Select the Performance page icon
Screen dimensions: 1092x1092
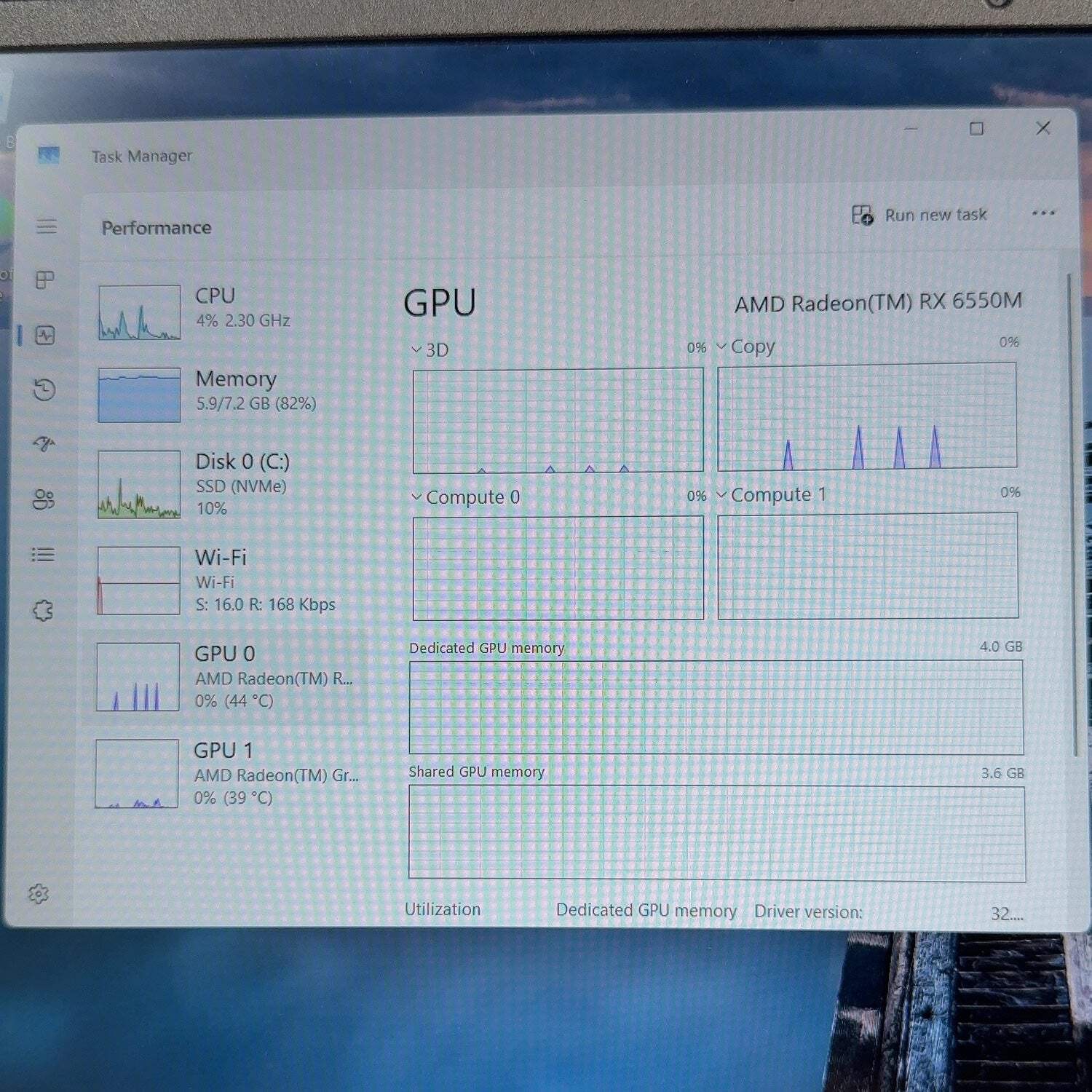click(x=45, y=336)
